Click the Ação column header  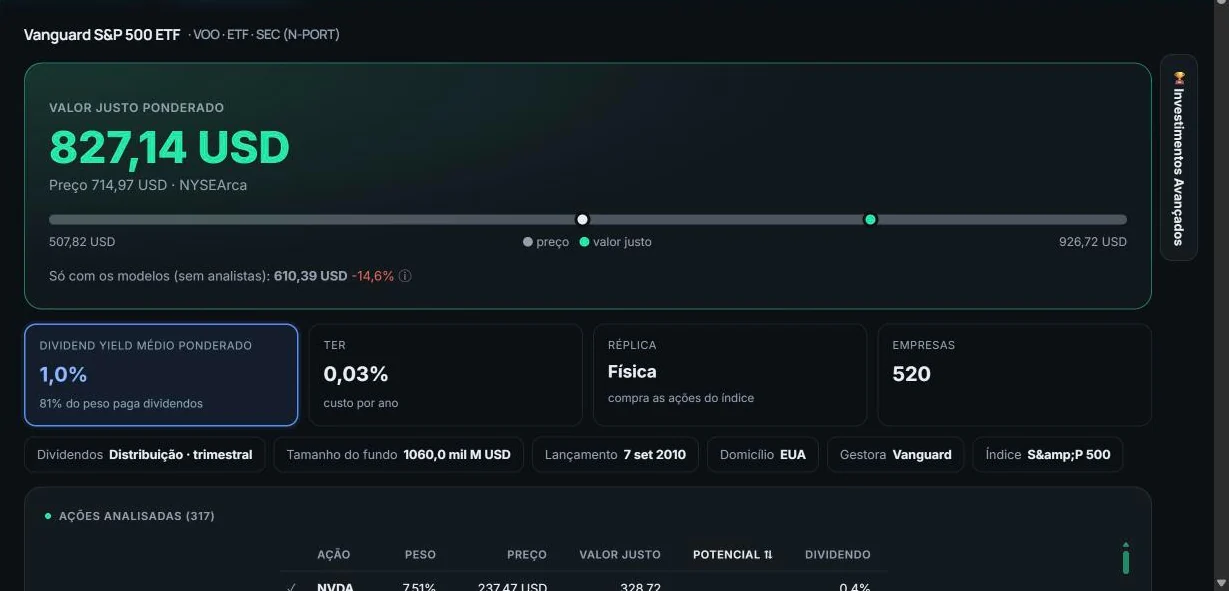point(333,554)
